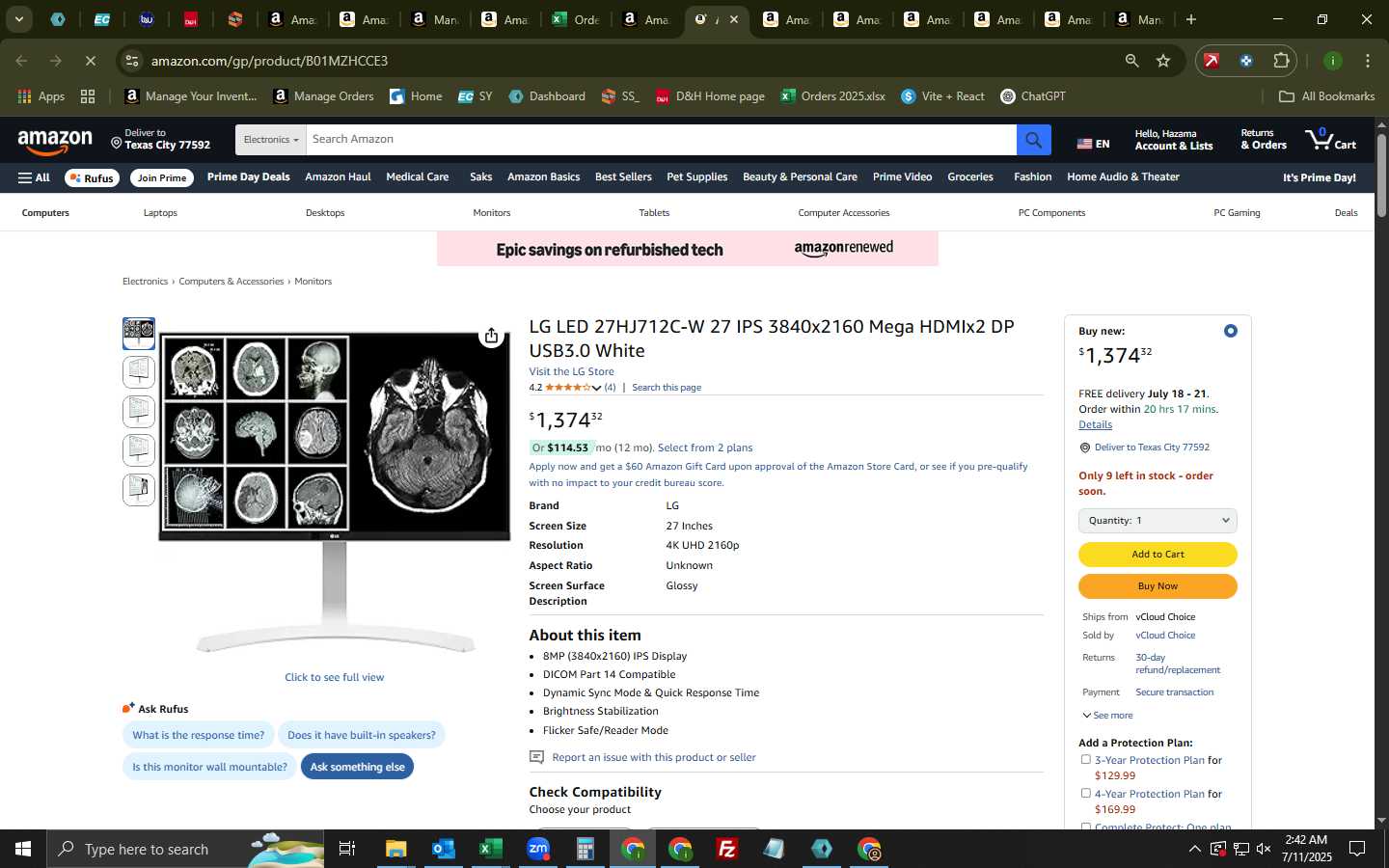Check 4-Year Protection Plan checkbox
The height and width of the screenshot is (868, 1389).
coord(1085,793)
